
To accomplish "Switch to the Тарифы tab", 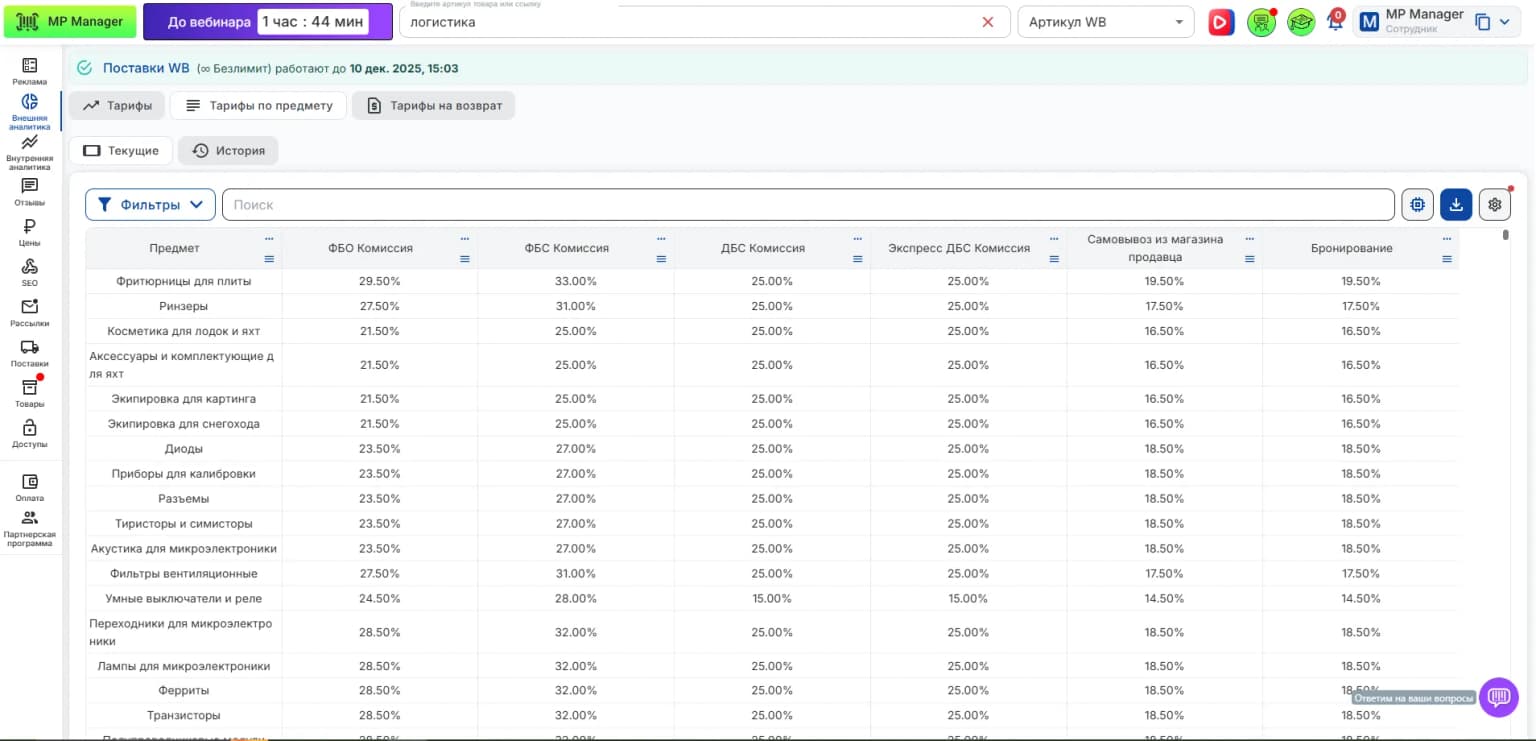I will click(x=116, y=105).
